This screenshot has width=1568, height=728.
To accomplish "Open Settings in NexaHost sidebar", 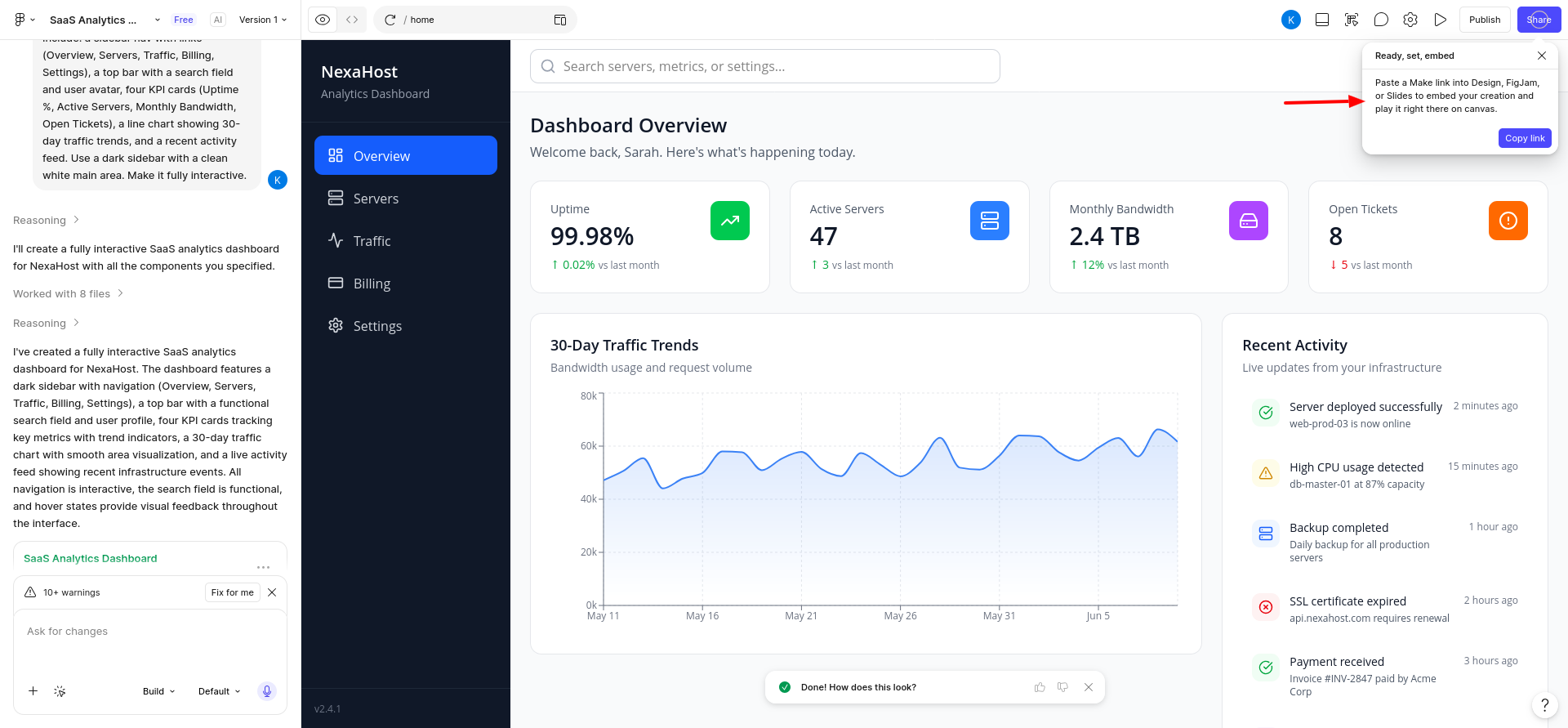I will tap(406, 325).
